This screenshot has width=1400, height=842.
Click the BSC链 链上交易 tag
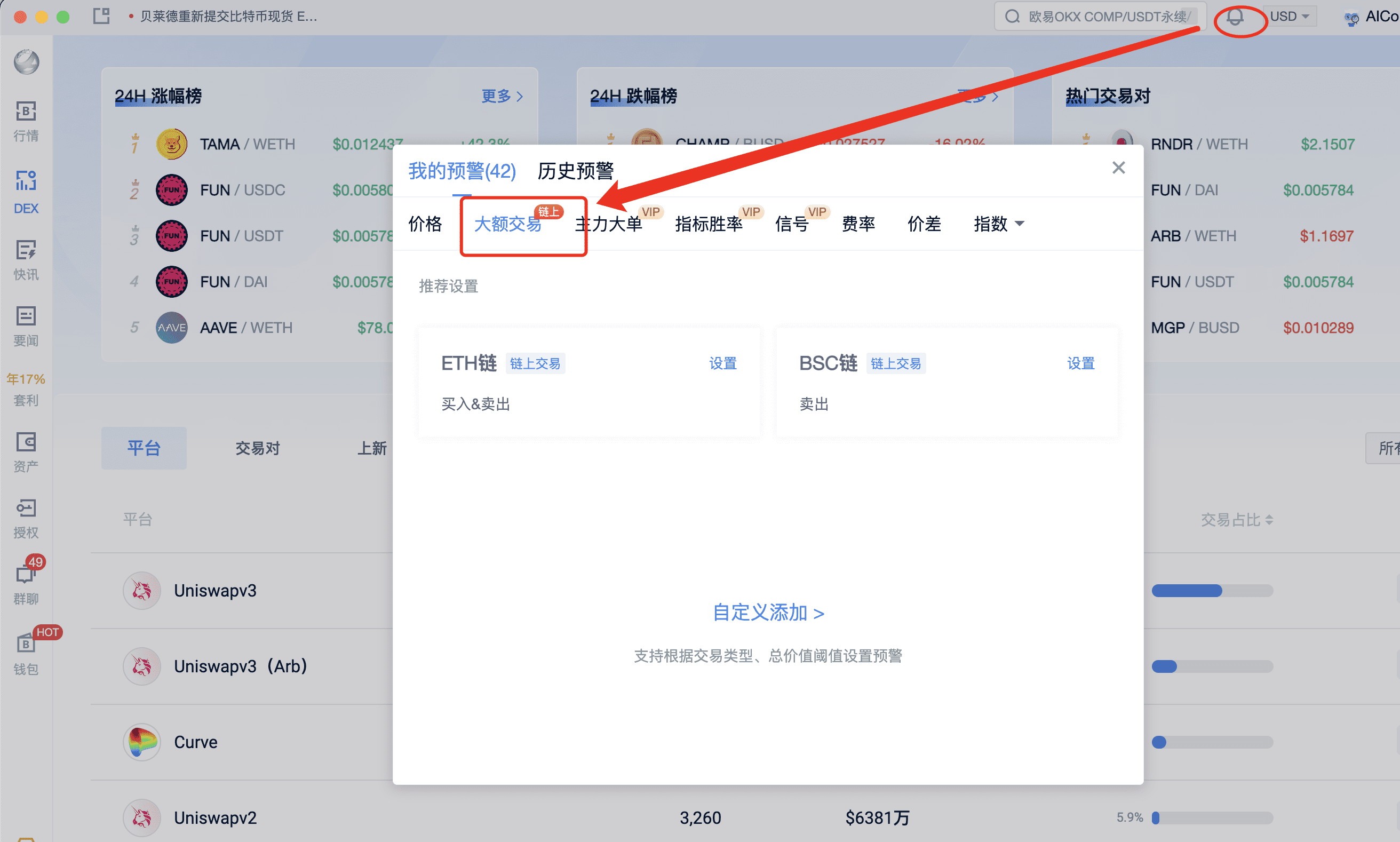[x=896, y=363]
